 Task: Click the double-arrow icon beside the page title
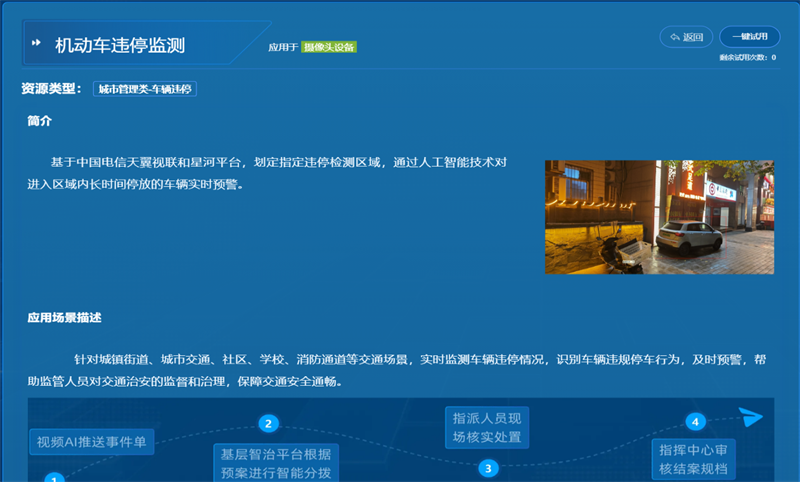(37, 44)
